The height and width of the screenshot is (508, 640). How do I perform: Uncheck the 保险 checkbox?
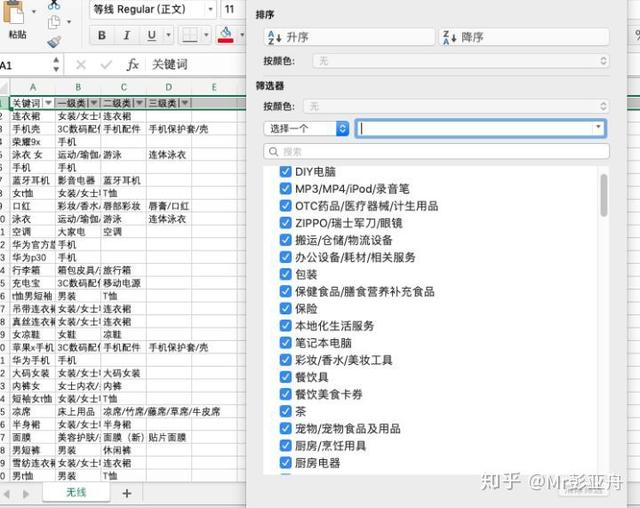click(x=285, y=308)
